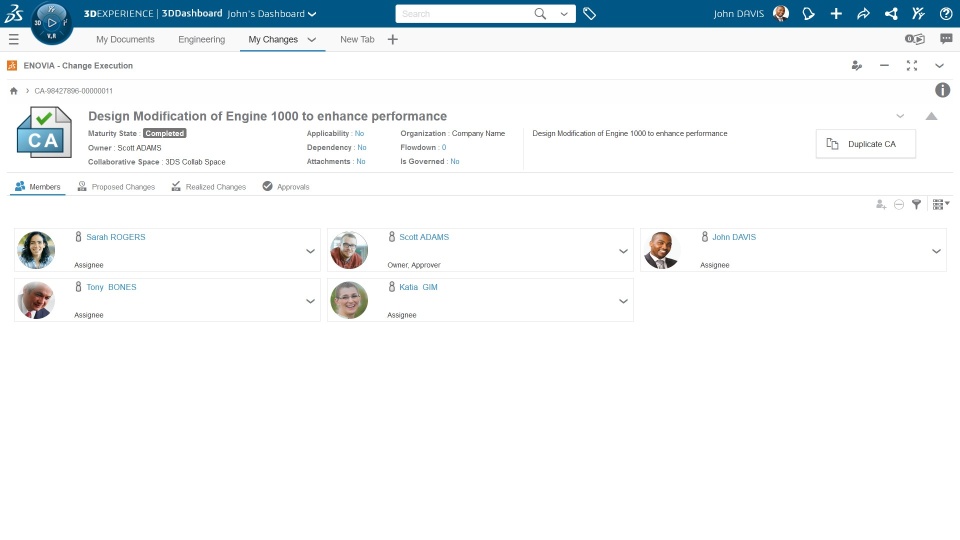Open John's Dashboard dropdown

(272, 13)
